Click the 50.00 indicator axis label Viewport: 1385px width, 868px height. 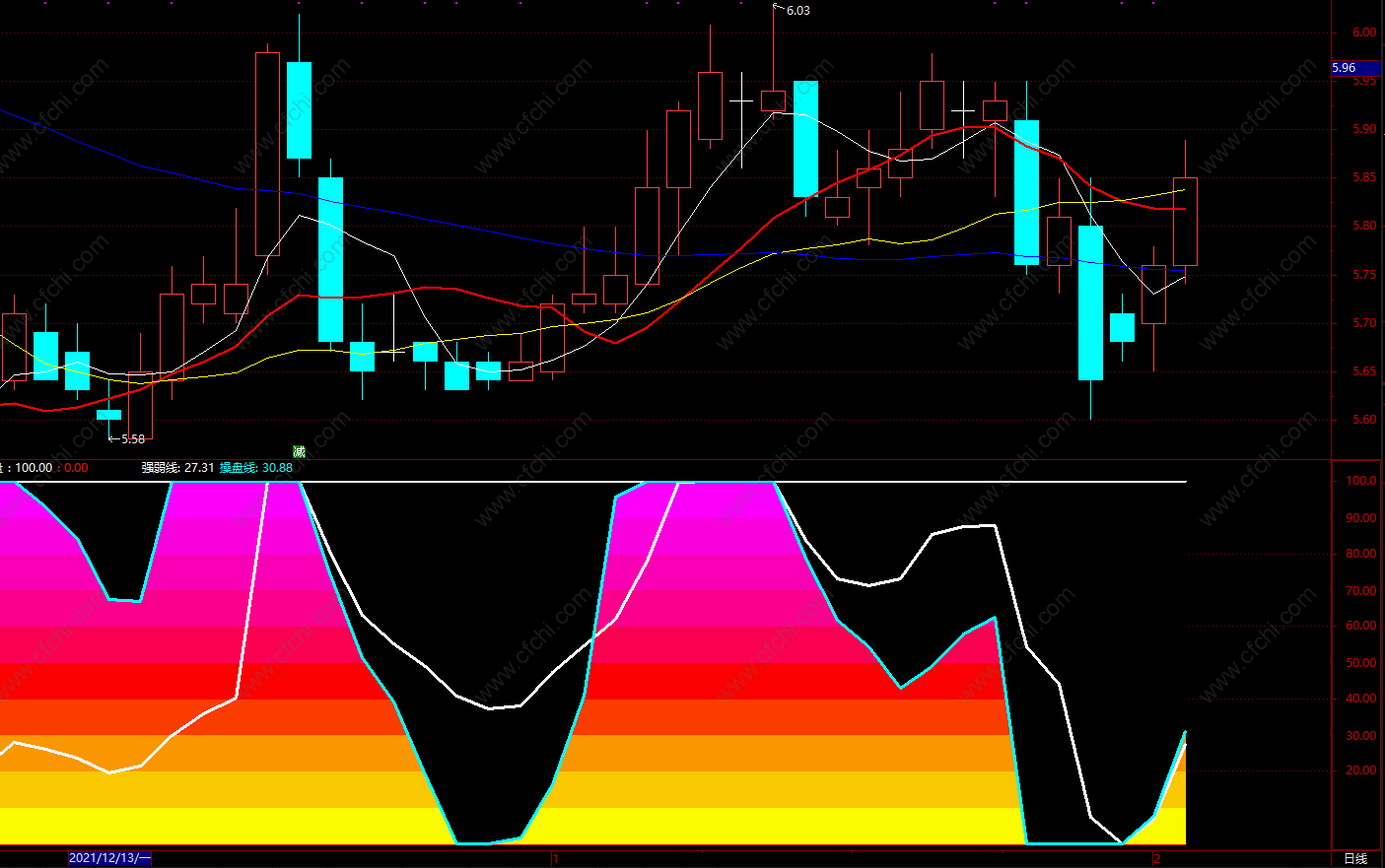pos(1361,663)
